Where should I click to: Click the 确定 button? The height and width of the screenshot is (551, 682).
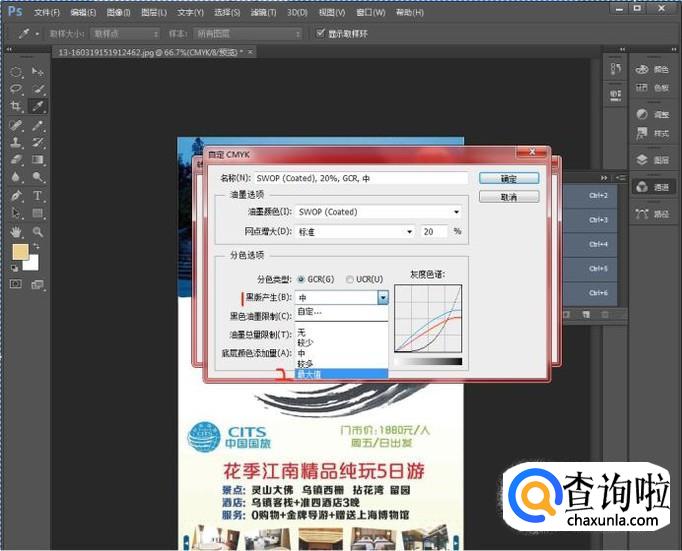coord(509,178)
